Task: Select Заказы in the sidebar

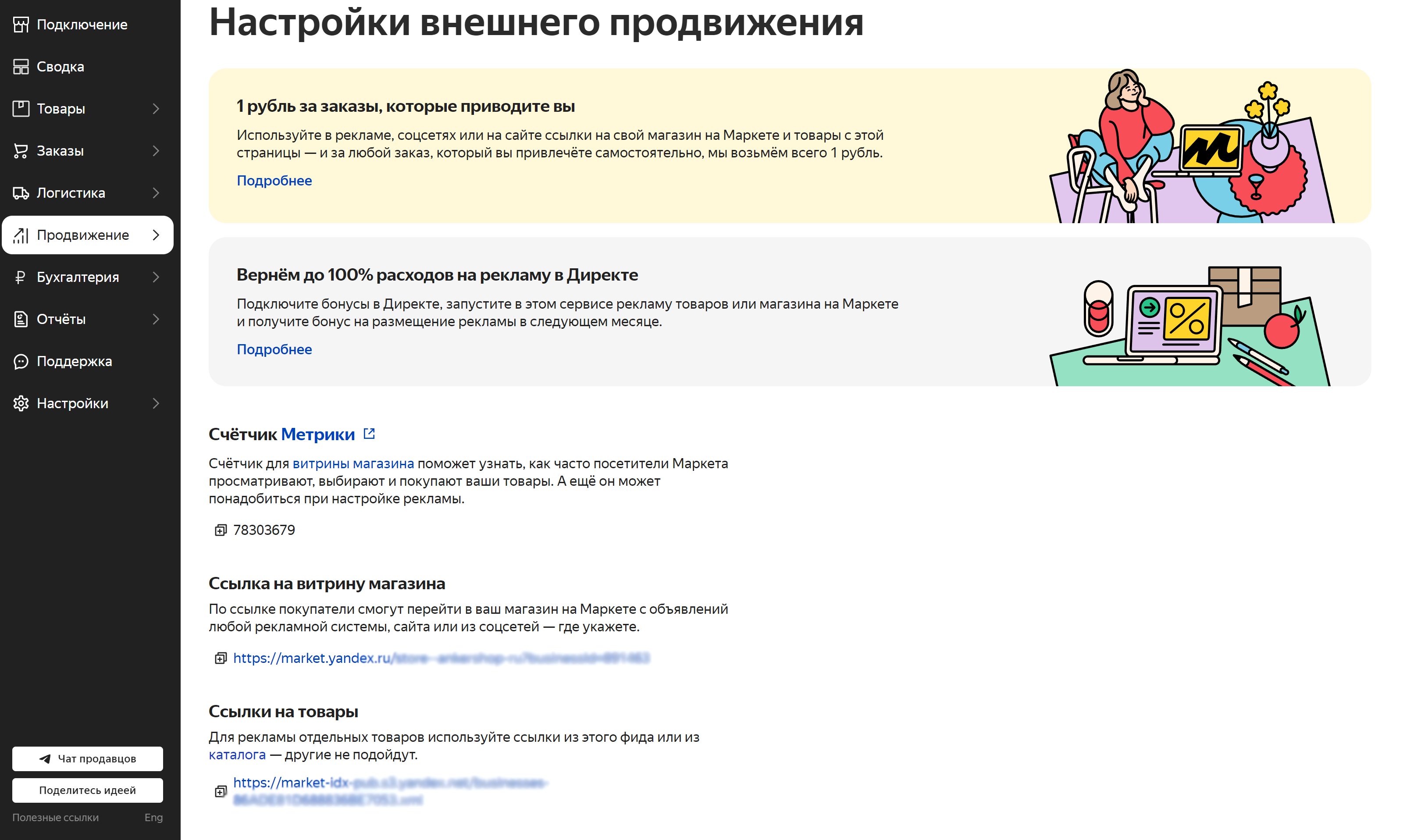Action: pyautogui.click(x=88, y=150)
